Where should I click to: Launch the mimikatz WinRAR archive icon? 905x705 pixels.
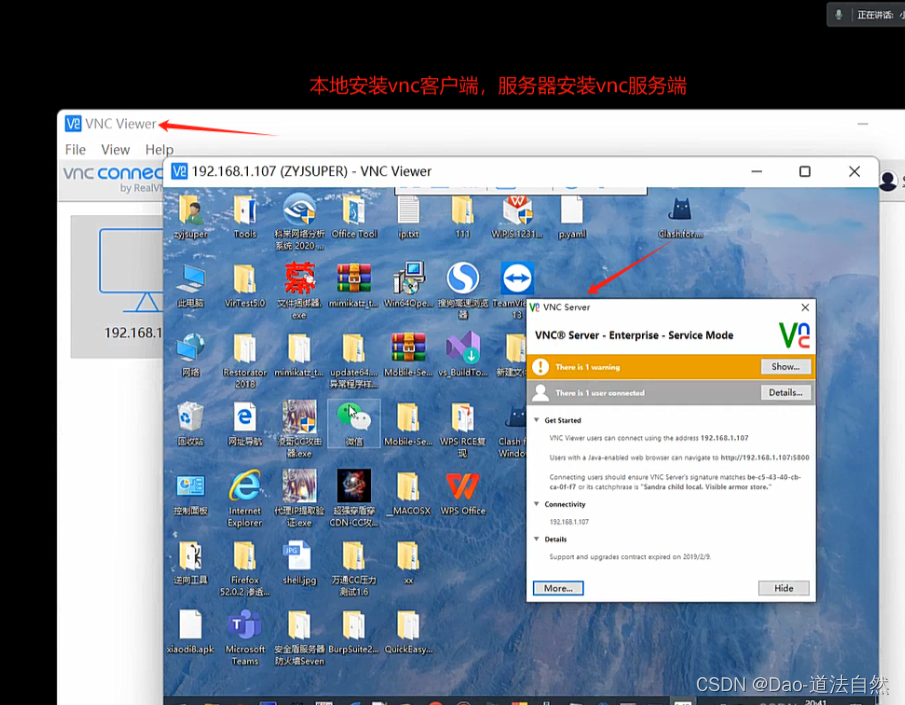(x=354, y=279)
